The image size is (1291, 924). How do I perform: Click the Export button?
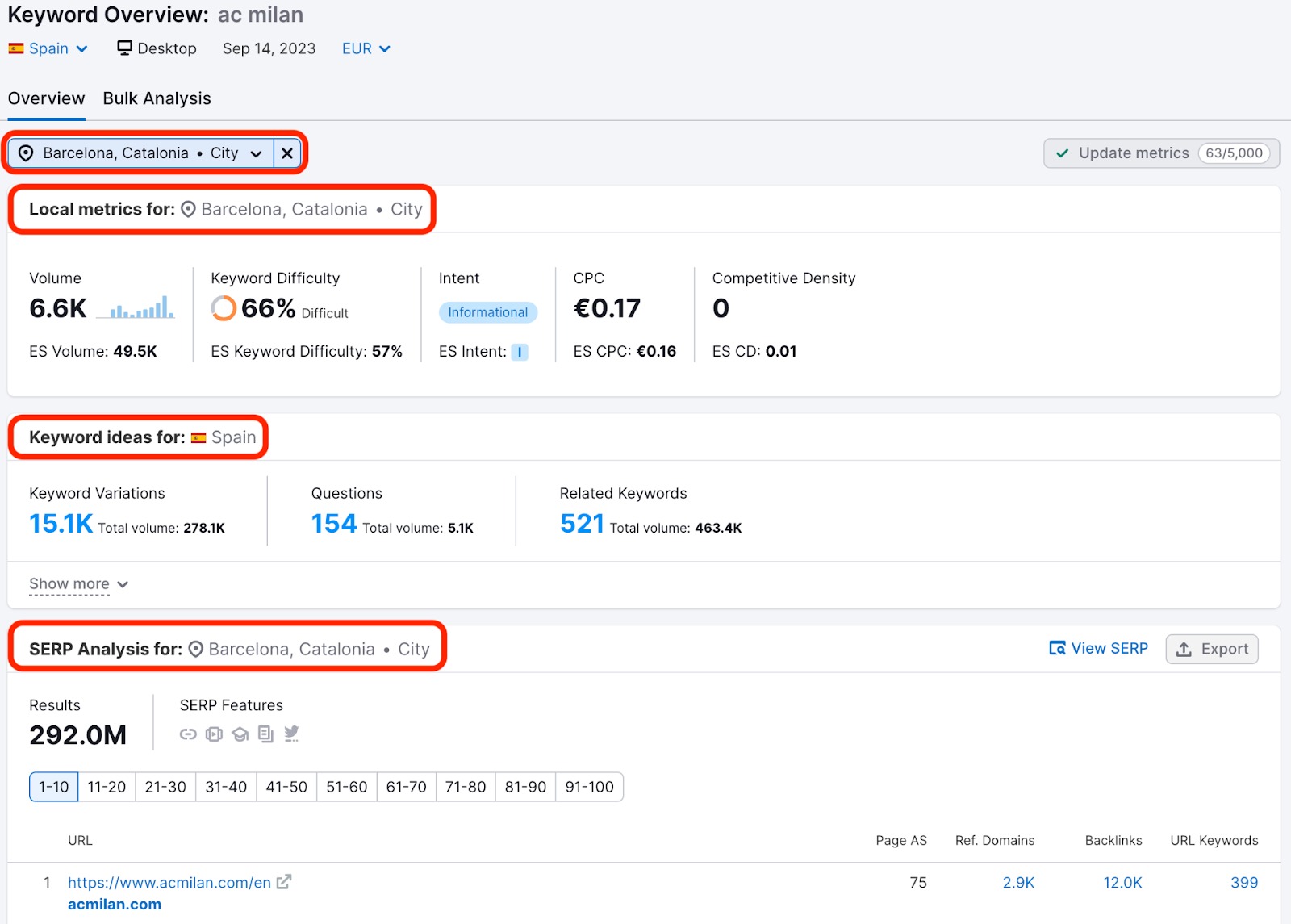(x=1212, y=649)
